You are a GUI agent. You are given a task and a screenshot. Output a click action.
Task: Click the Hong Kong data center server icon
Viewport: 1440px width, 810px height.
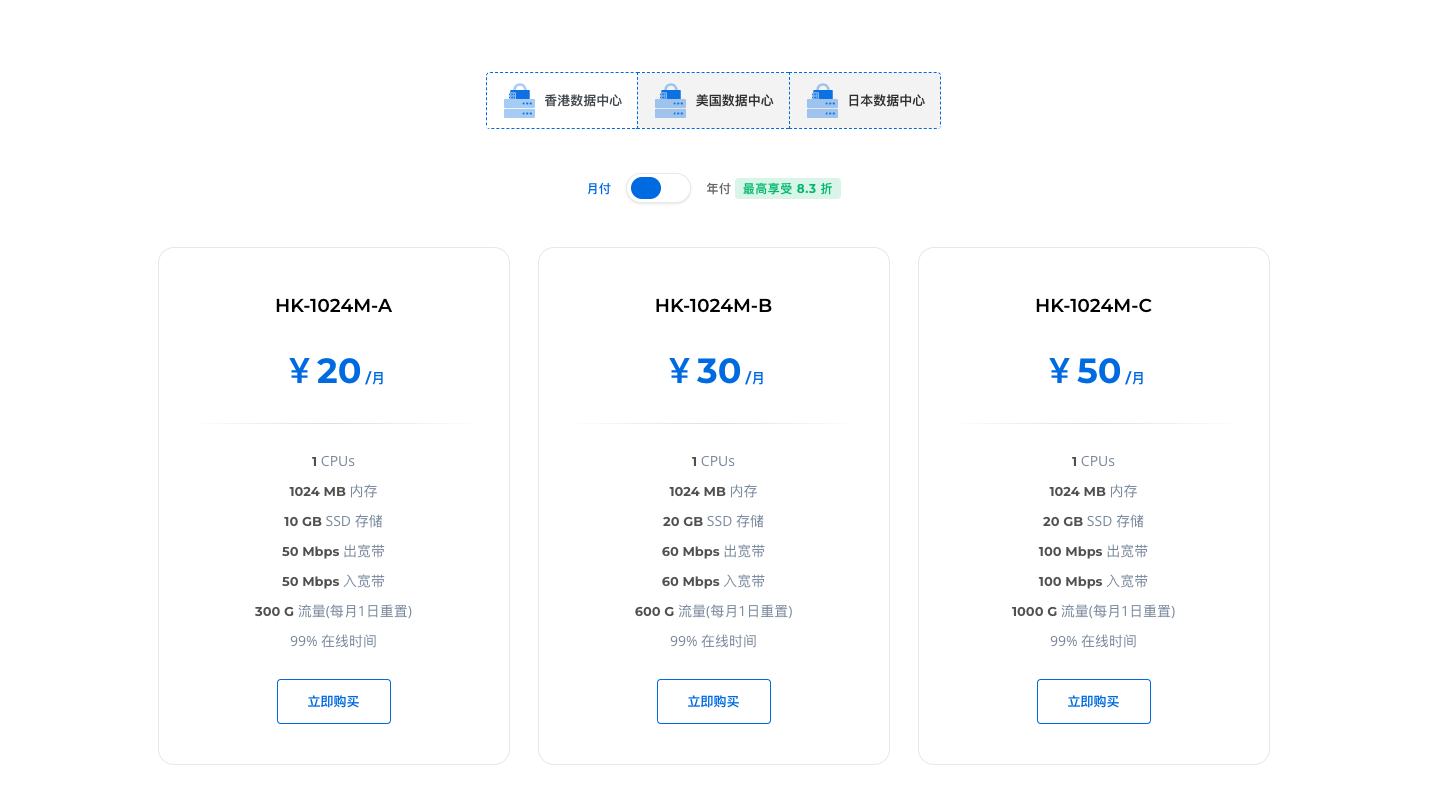tap(519, 101)
